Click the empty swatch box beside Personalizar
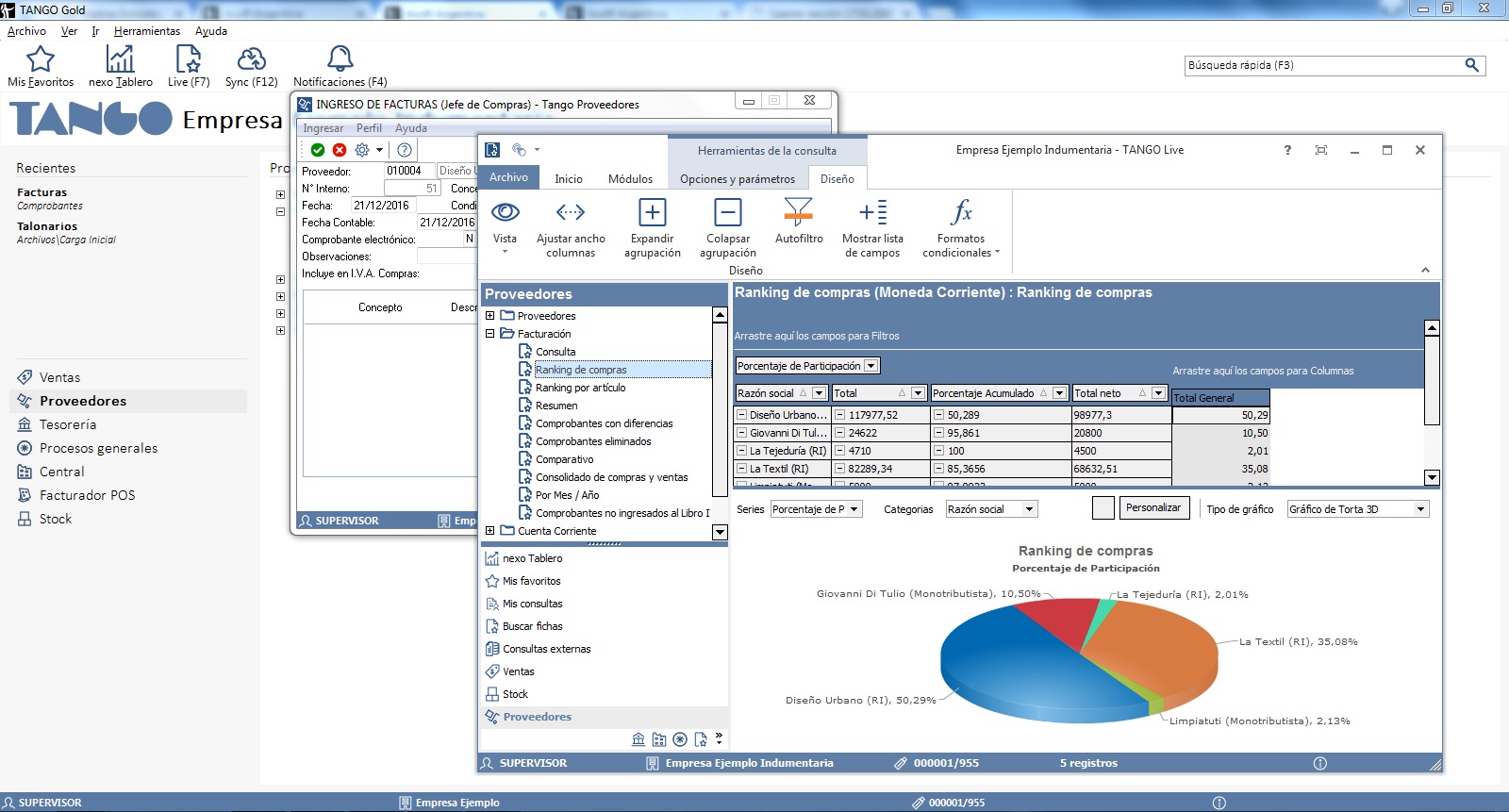The image size is (1509, 812). click(1103, 508)
